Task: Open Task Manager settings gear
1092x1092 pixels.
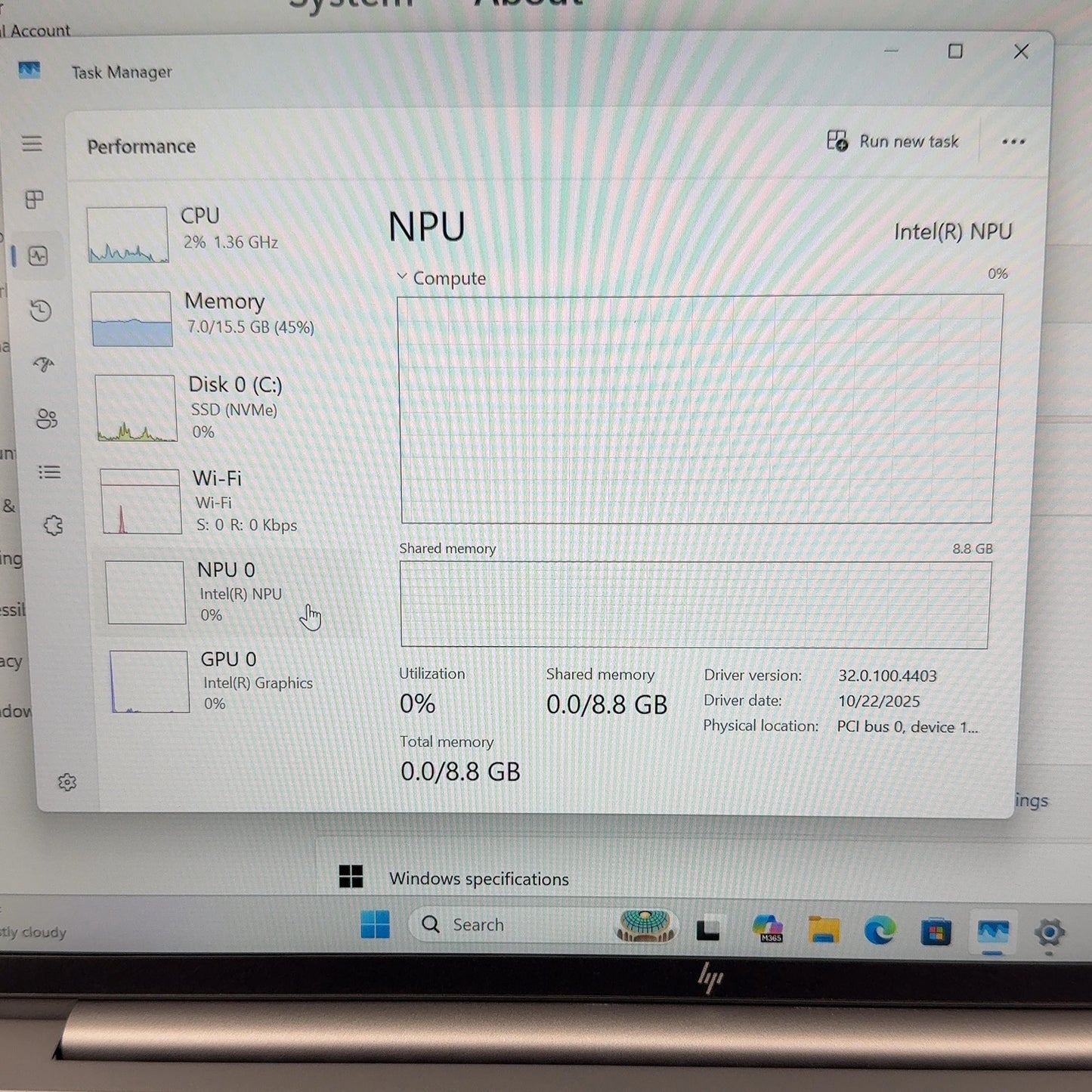Action: point(67,782)
